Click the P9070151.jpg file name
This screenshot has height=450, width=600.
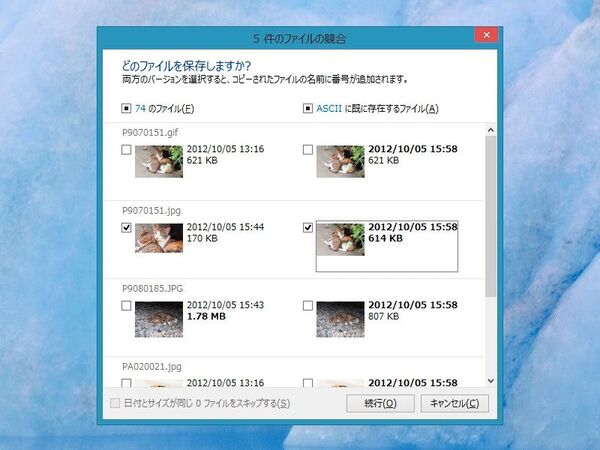[152, 211]
